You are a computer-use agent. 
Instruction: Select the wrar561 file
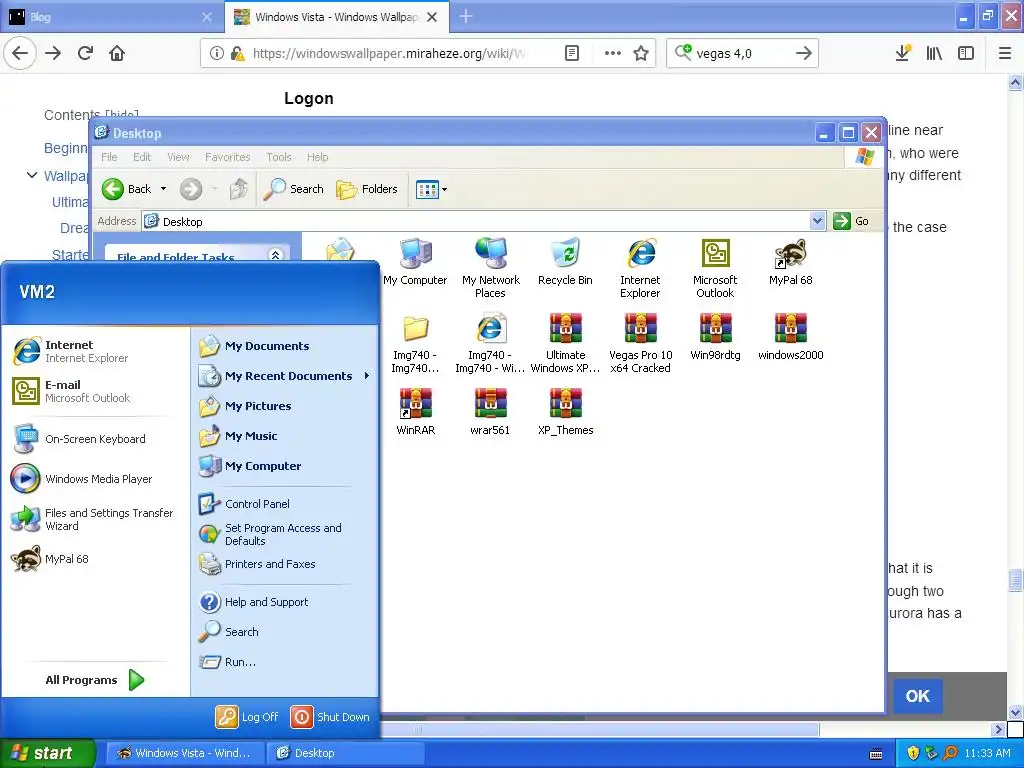pos(490,412)
